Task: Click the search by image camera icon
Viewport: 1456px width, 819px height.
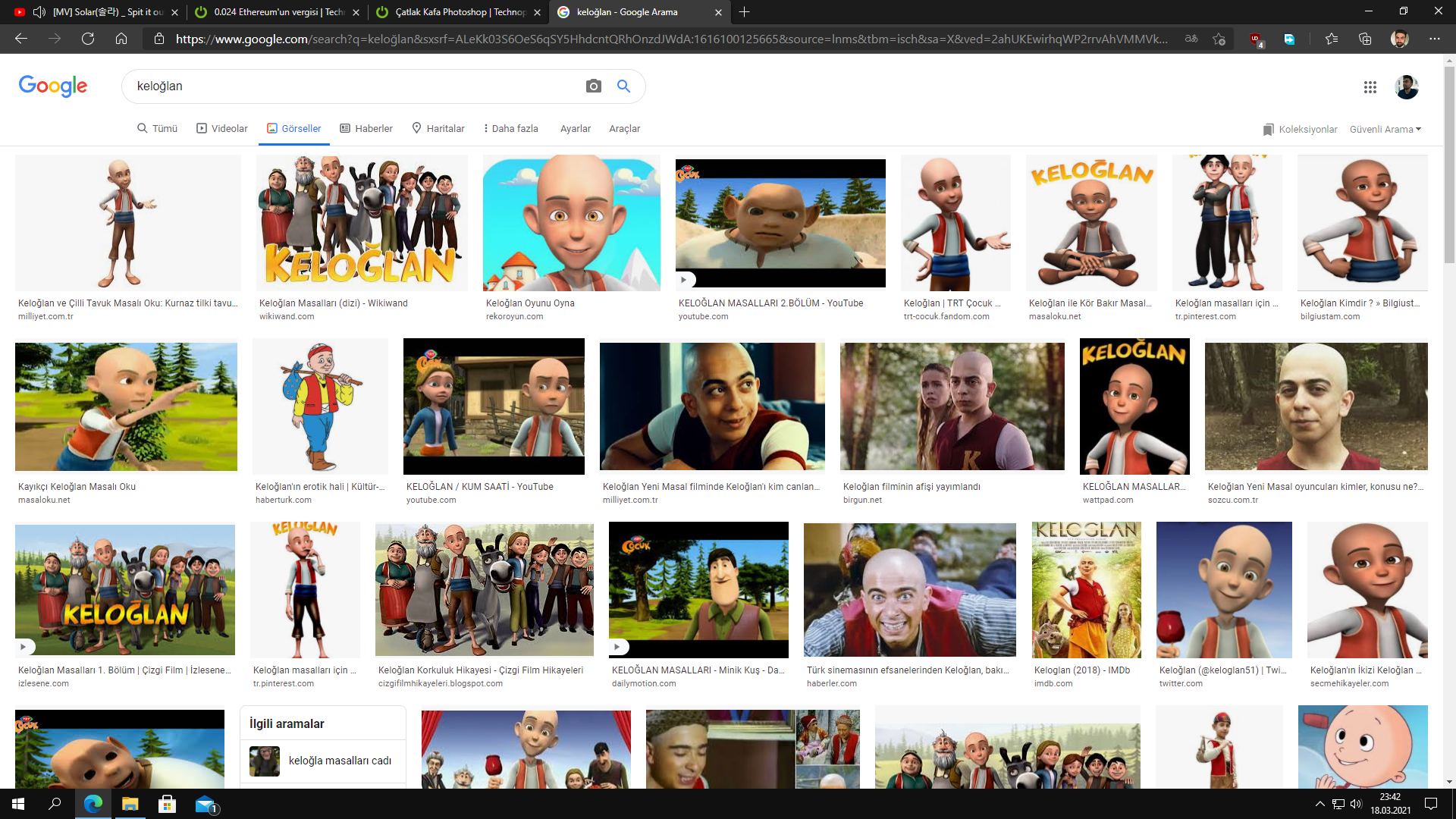Action: coord(593,86)
